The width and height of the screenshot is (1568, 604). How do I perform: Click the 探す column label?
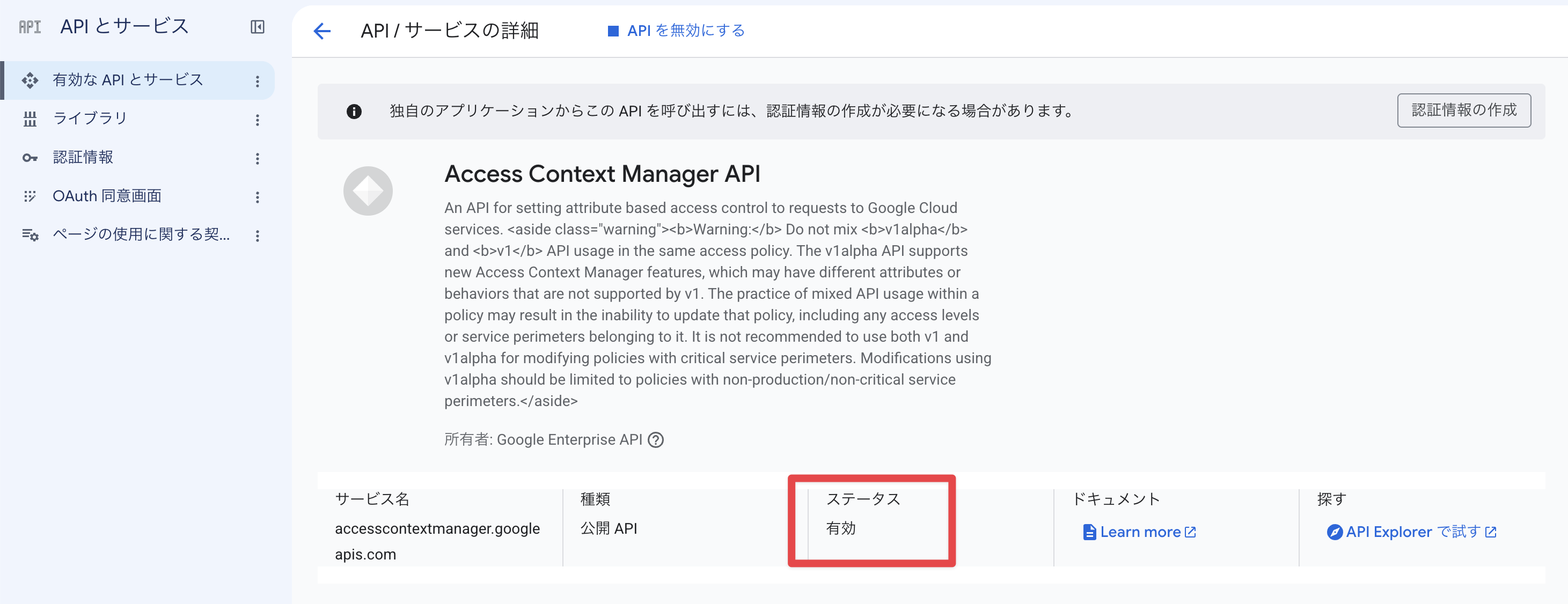[1331, 499]
